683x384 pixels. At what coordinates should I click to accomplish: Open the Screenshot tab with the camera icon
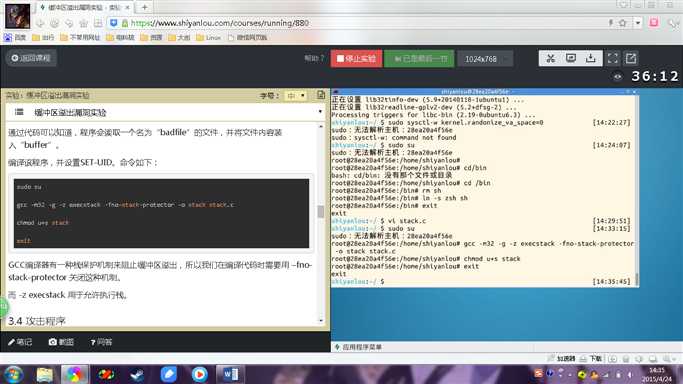[61, 342]
